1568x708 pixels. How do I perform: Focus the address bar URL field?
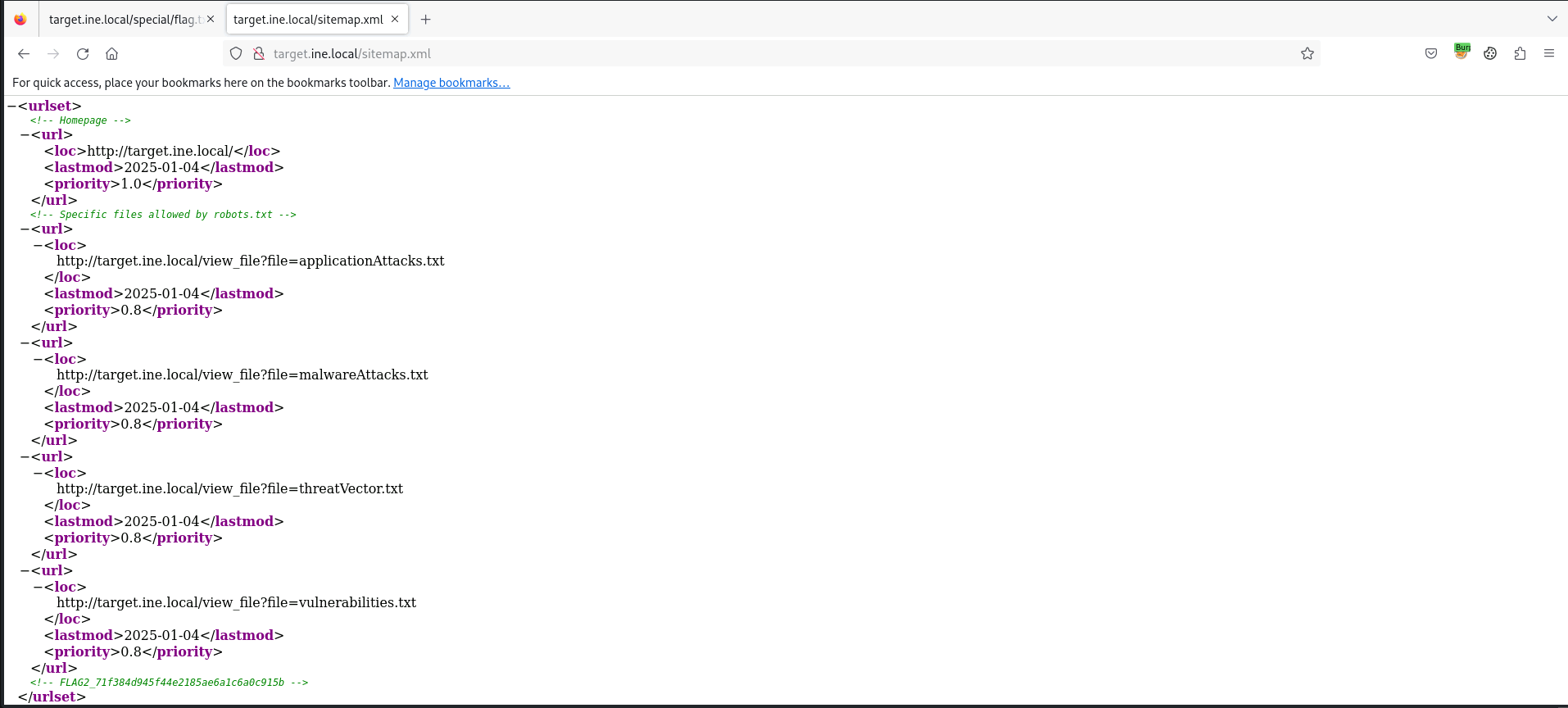[x=770, y=53]
